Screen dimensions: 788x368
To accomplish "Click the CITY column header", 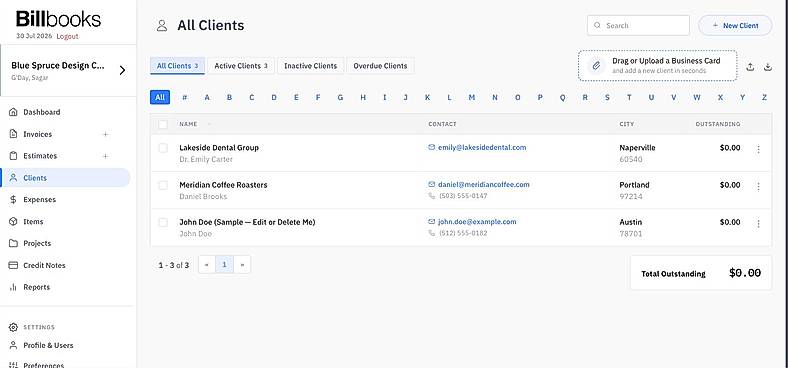I will (x=627, y=124).
